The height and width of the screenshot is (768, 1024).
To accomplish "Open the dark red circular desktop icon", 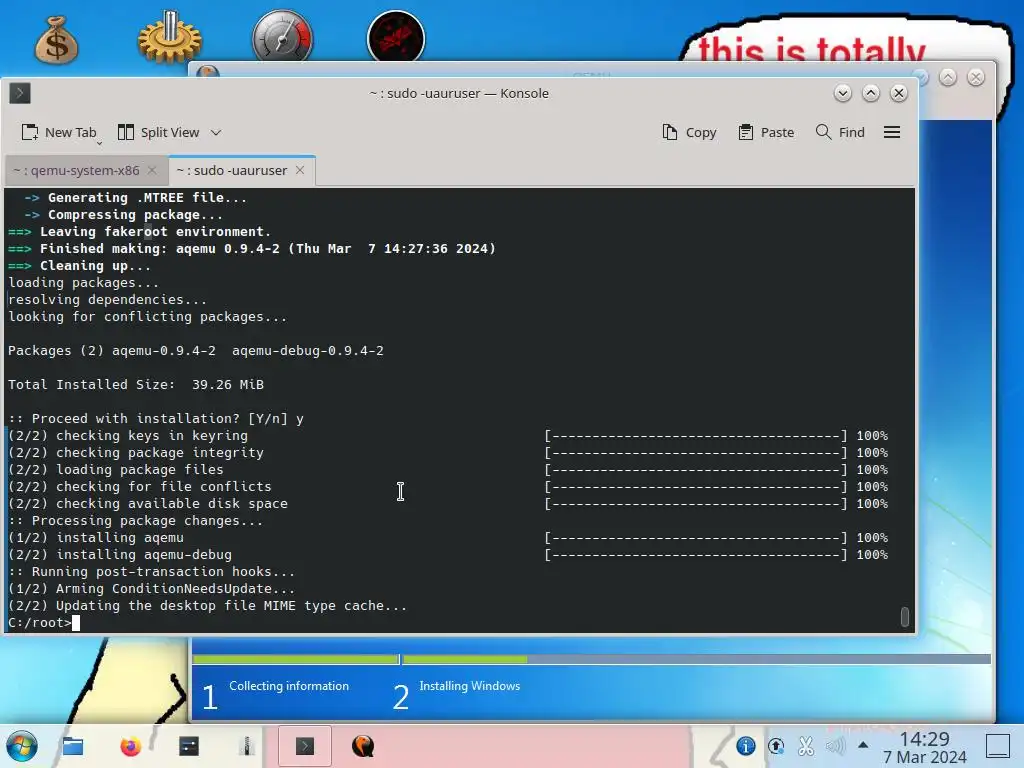I will (x=396, y=37).
